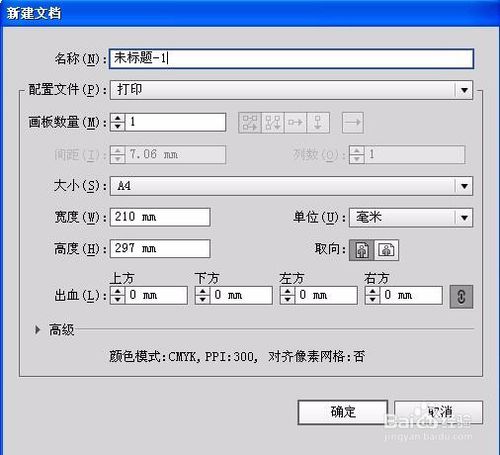Select the grid by row artboard layout icon
The width and height of the screenshot is (500, 455).
point(250,123)
